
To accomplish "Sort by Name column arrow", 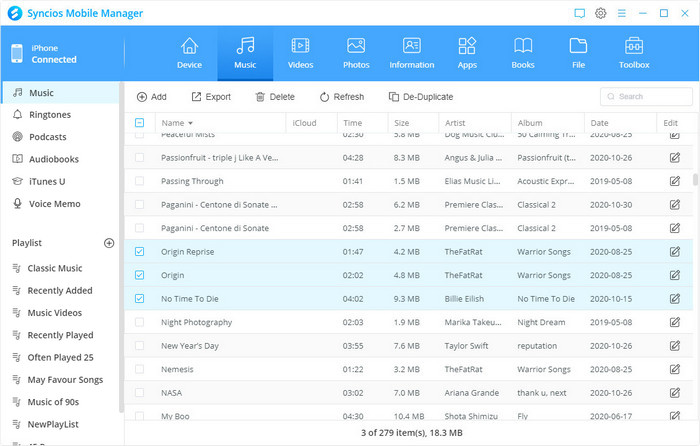I will tap(190, 123).
